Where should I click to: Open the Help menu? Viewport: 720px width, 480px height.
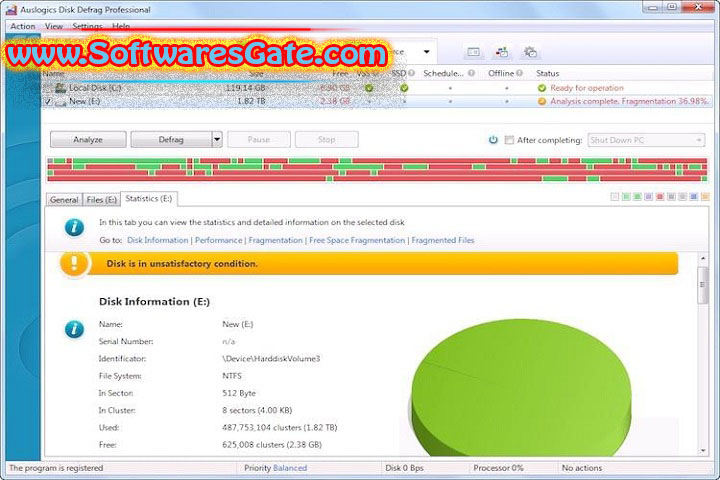121,26
